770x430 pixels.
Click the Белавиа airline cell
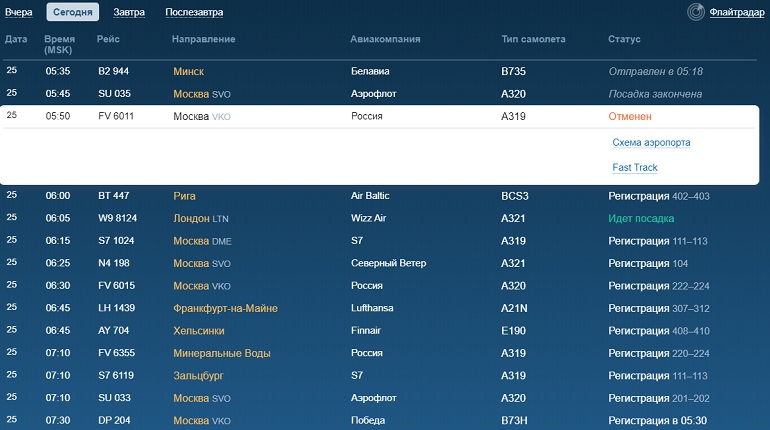coord(370,71)
